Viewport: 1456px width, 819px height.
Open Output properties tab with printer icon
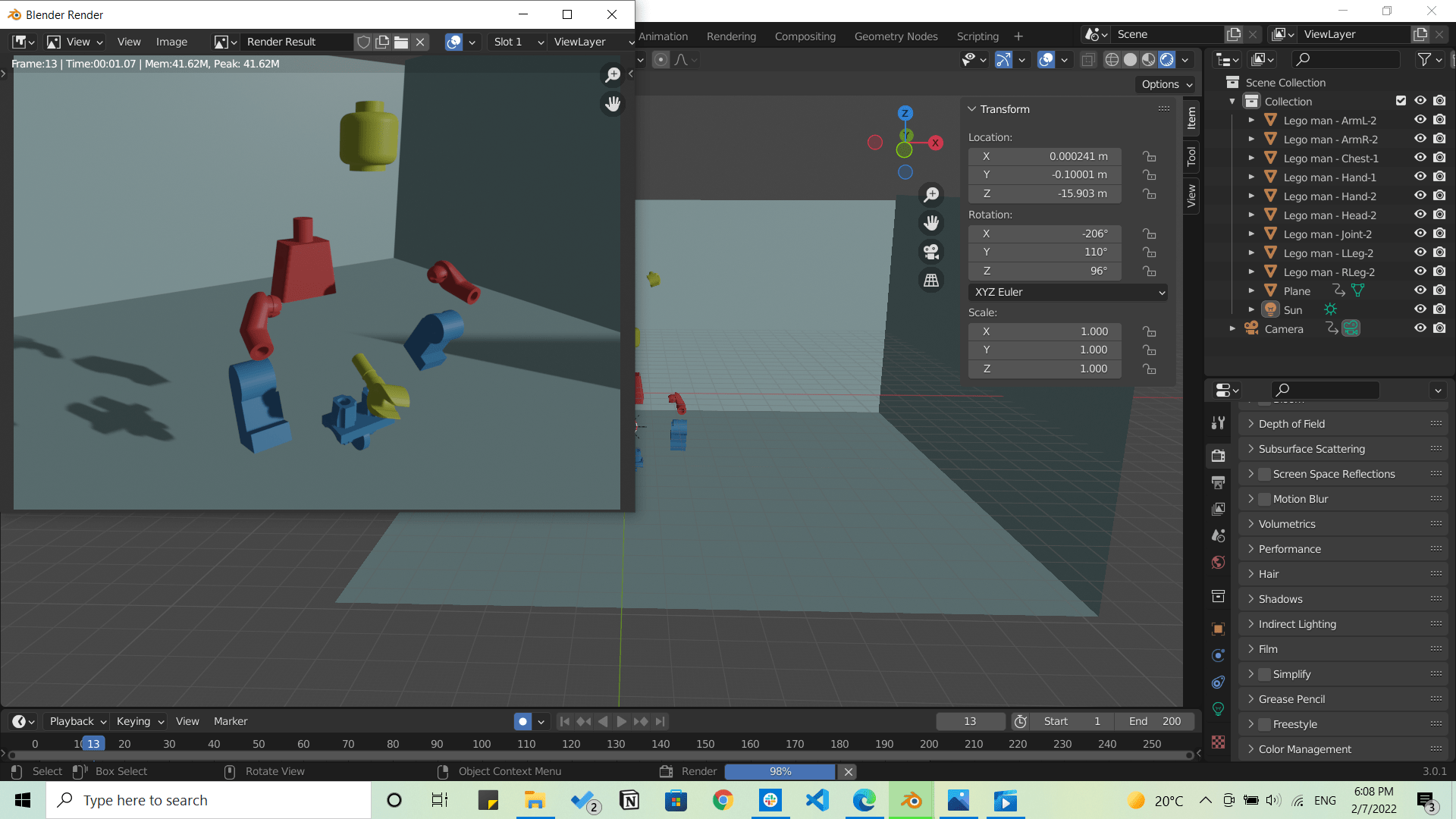pos(1218,482)
